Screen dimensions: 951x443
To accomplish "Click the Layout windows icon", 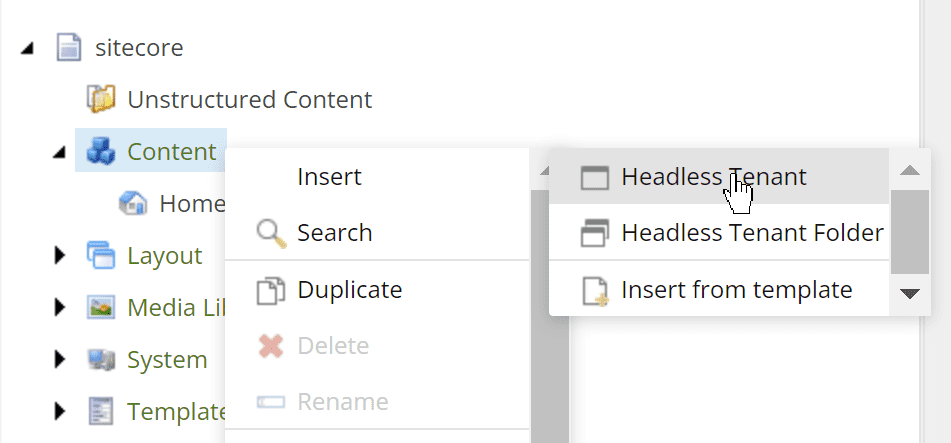I will click(x=101, y=256).
